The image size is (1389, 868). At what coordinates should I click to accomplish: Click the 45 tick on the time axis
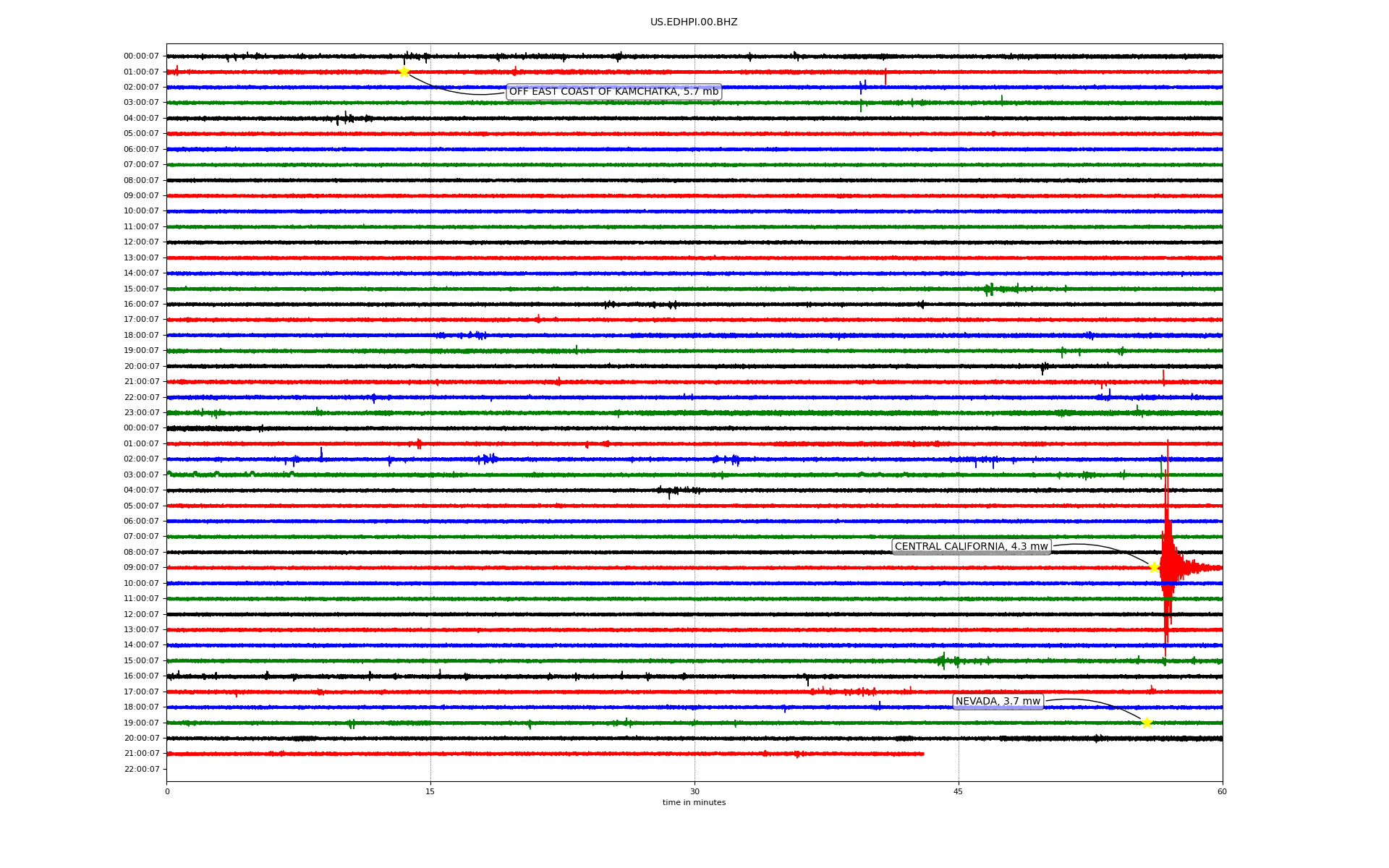pyautogui.click(x=959, y=791)
